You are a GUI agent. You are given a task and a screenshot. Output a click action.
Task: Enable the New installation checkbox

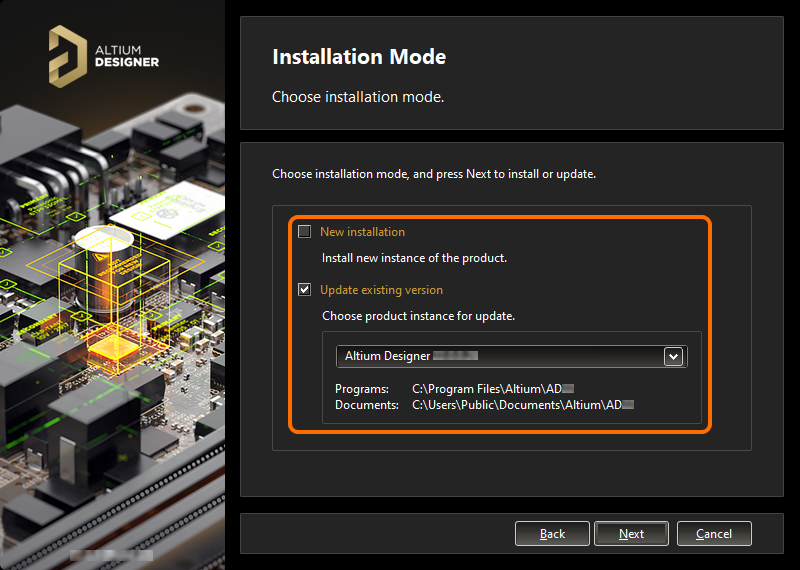305,232
